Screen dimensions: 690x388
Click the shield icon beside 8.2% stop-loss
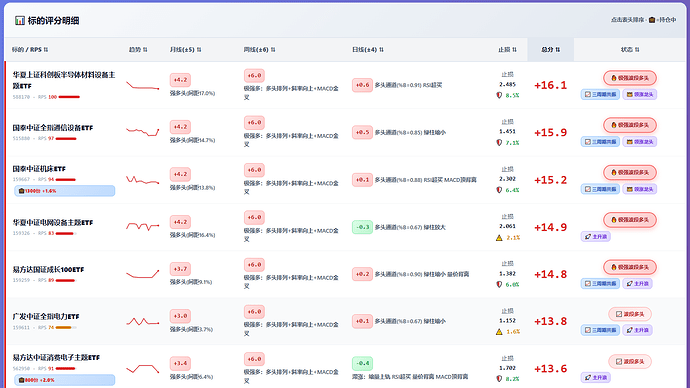click(499, 379)
